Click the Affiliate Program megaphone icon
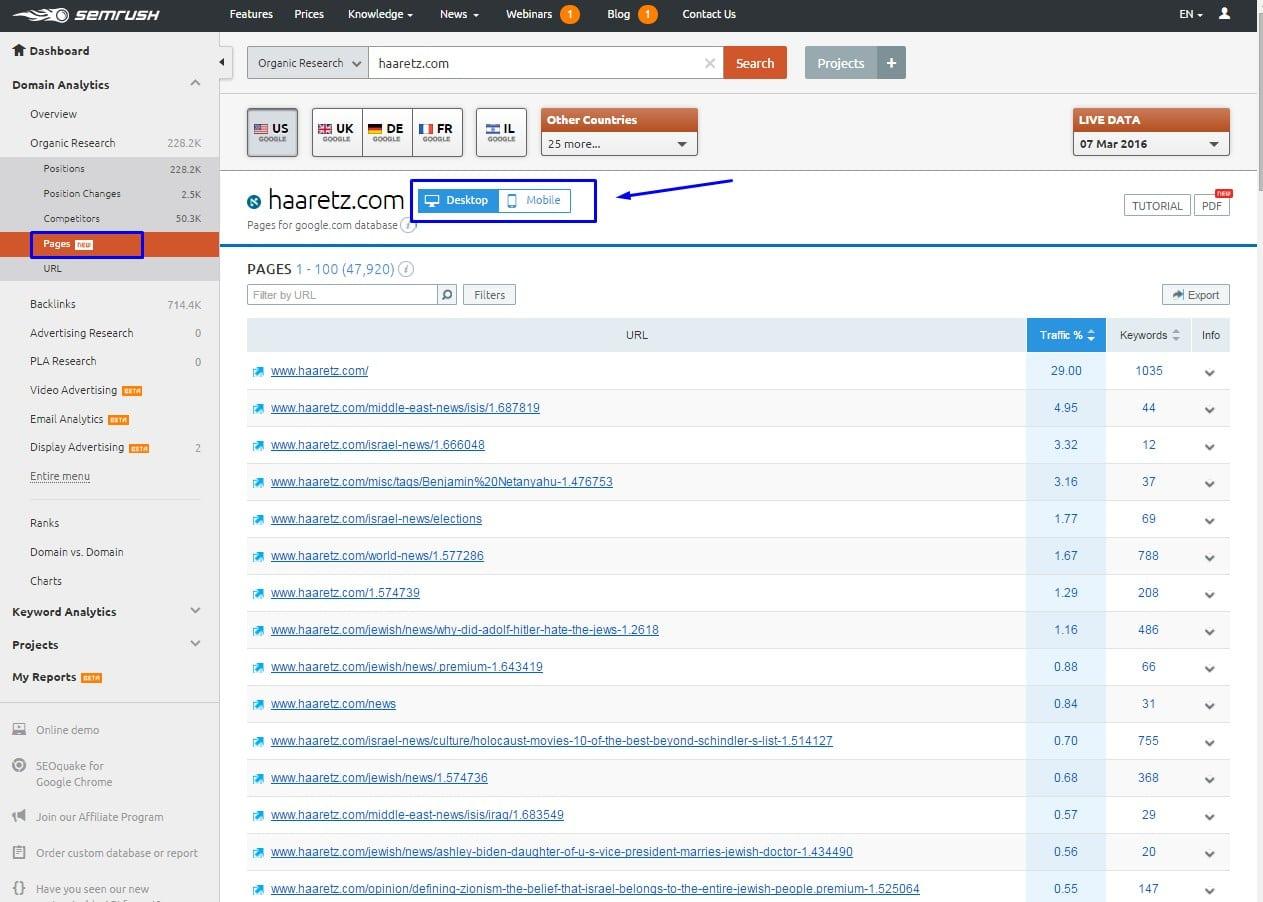The height and width of the screenshot is (902, 1263). coord(19,817)
